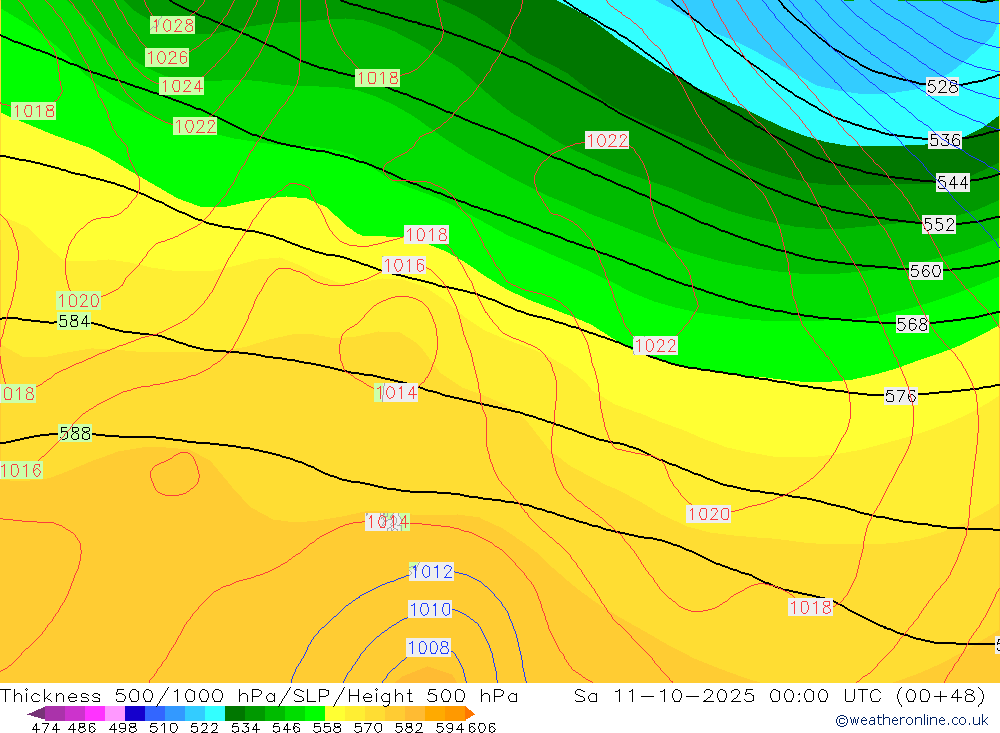This screenshot has width=1000, height=733.
Task: Select the 552 height contour label
Action: tap(939, 225)
